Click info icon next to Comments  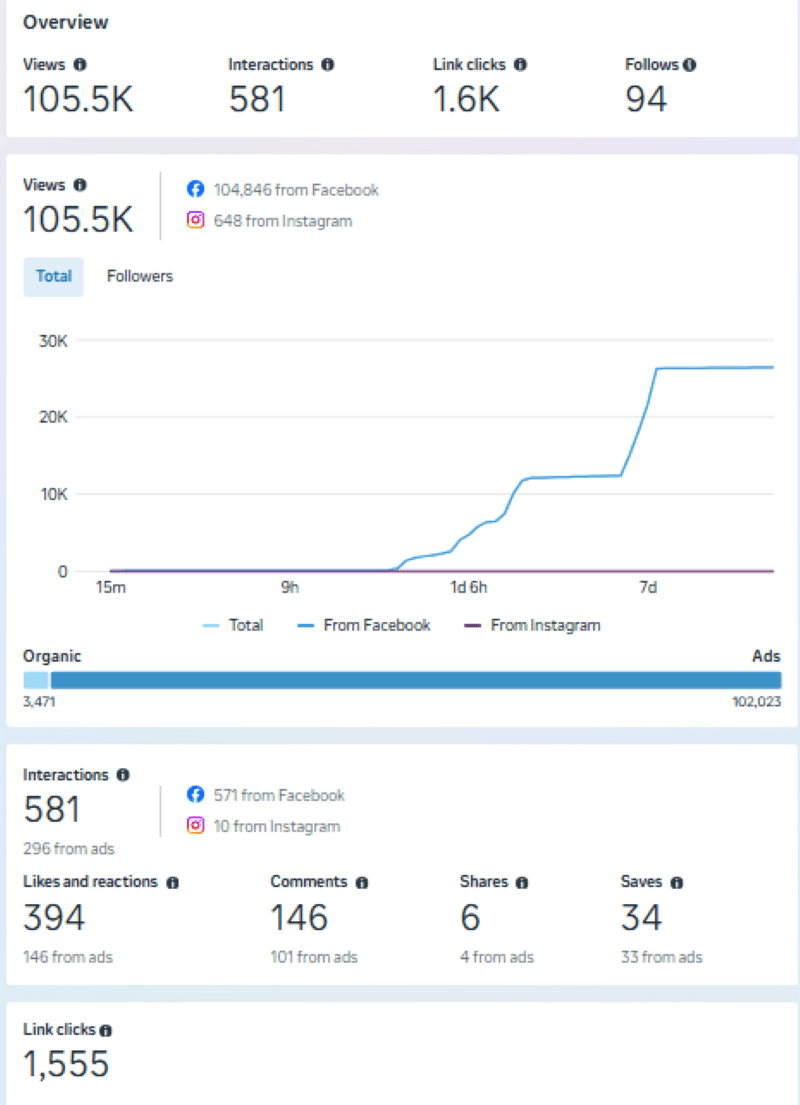click(x=362, y=882)
